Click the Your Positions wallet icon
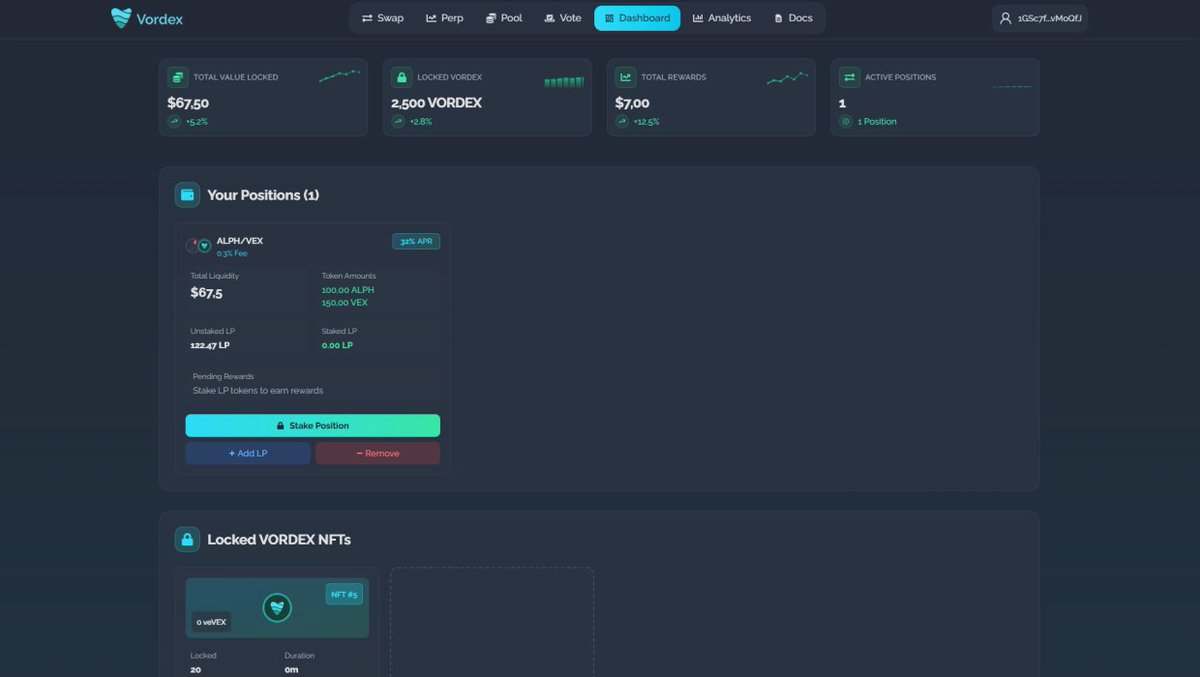1200x677 pixels. [x=187, y=195]
